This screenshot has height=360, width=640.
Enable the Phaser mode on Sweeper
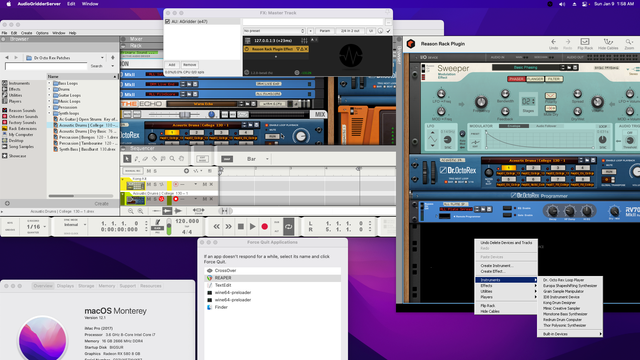tap(516, 79)
